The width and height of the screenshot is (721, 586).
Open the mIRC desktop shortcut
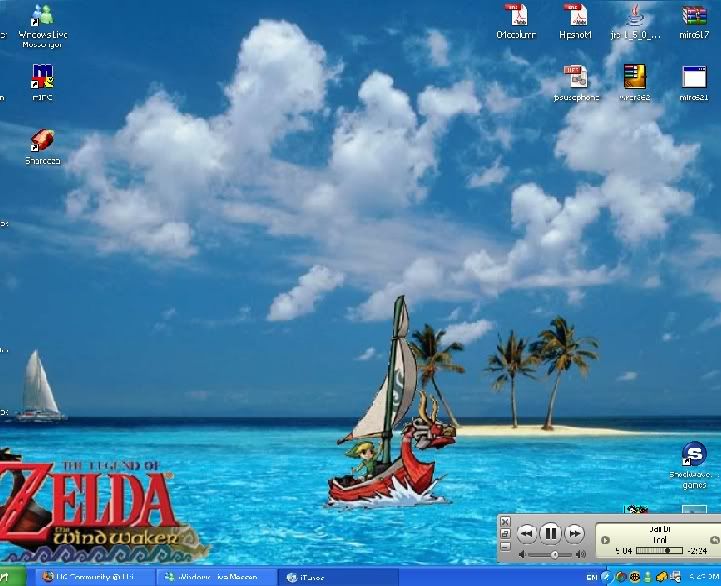point(42,82)
